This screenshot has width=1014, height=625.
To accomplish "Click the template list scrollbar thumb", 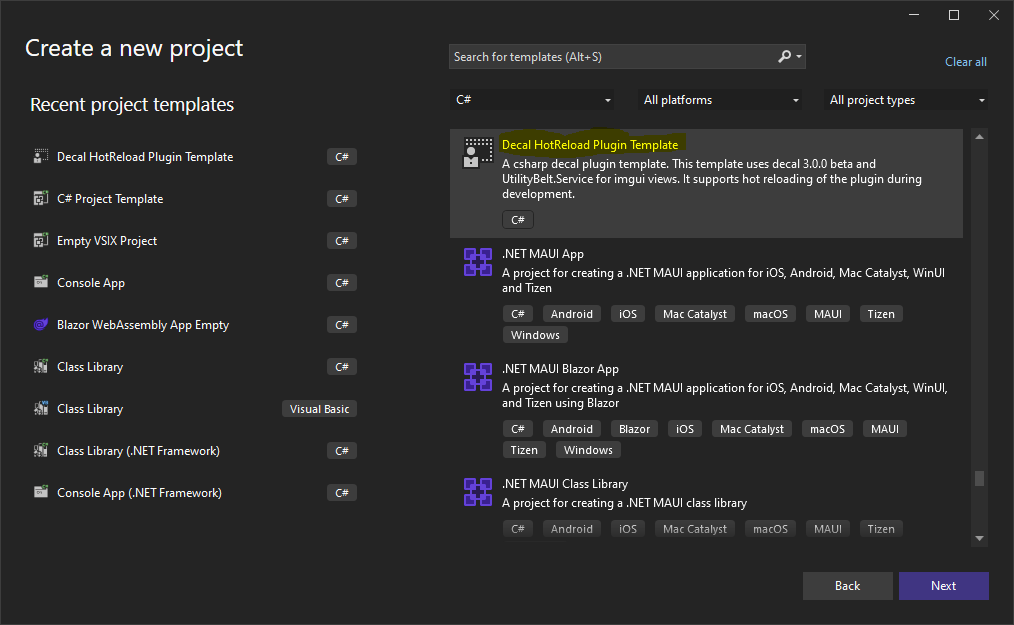I will pyautogui.click(x=980, y=478).
